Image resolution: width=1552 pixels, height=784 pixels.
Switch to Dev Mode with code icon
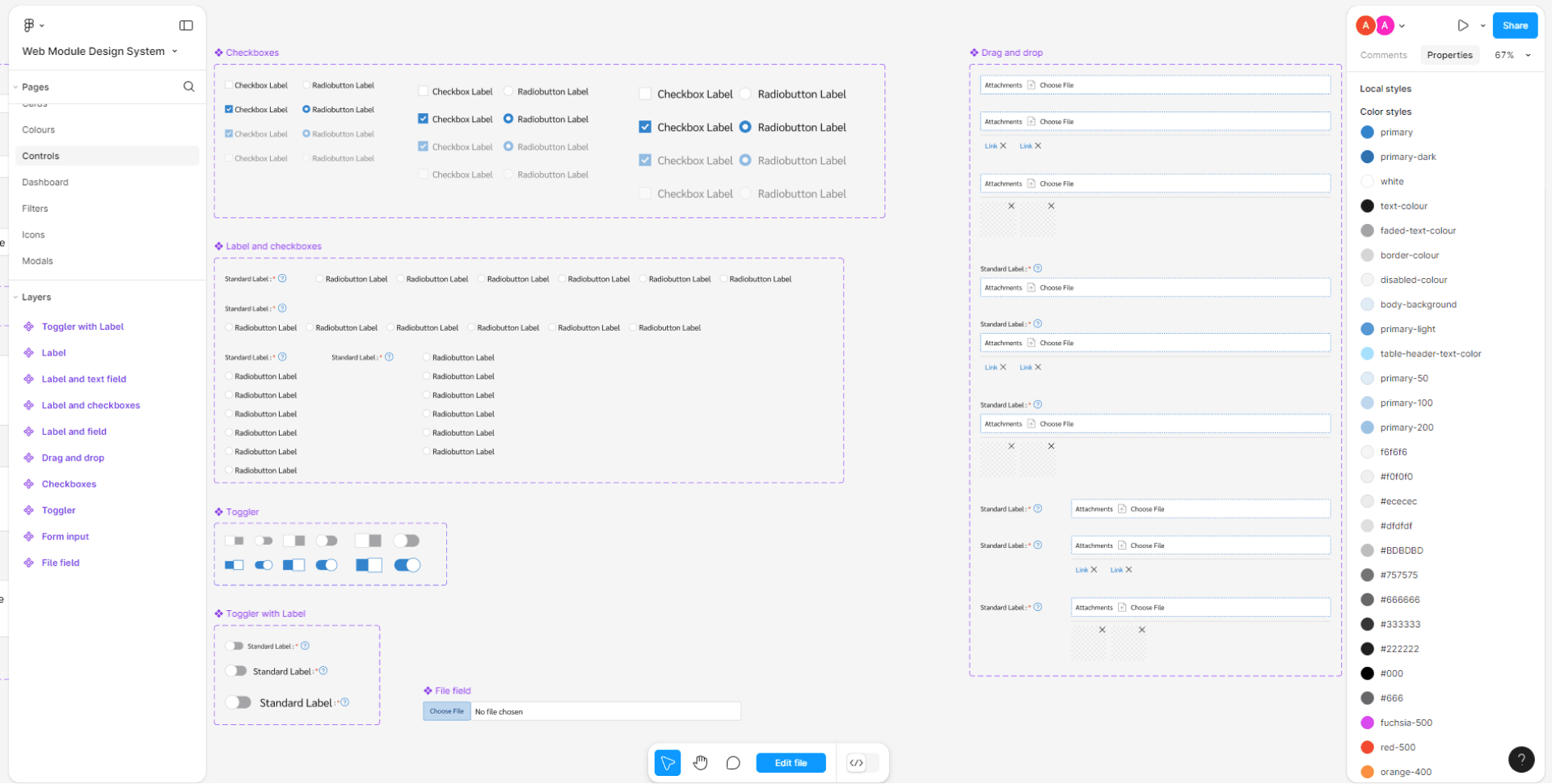pos(858,762)
